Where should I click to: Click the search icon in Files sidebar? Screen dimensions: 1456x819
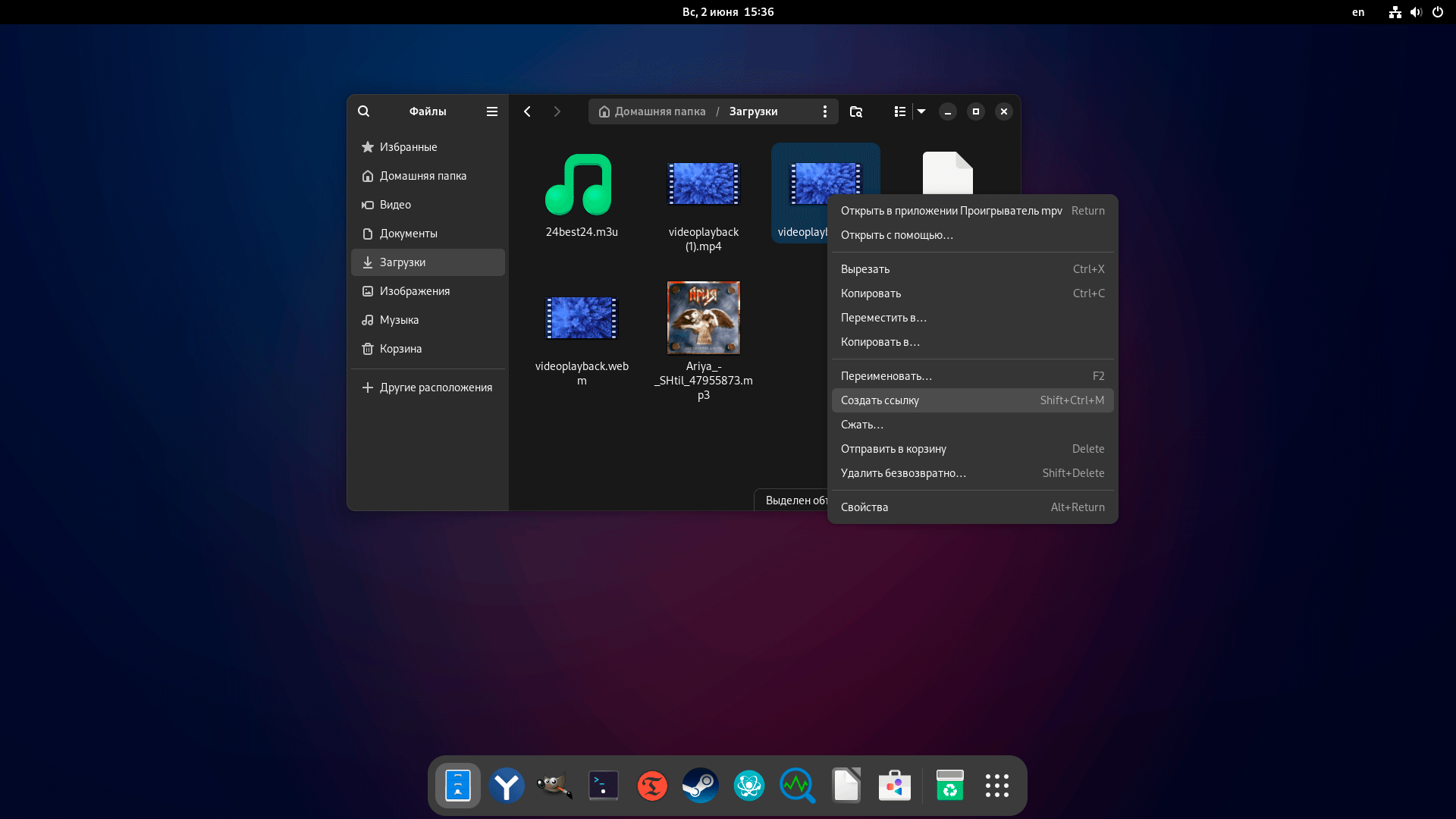pos(364,111)
